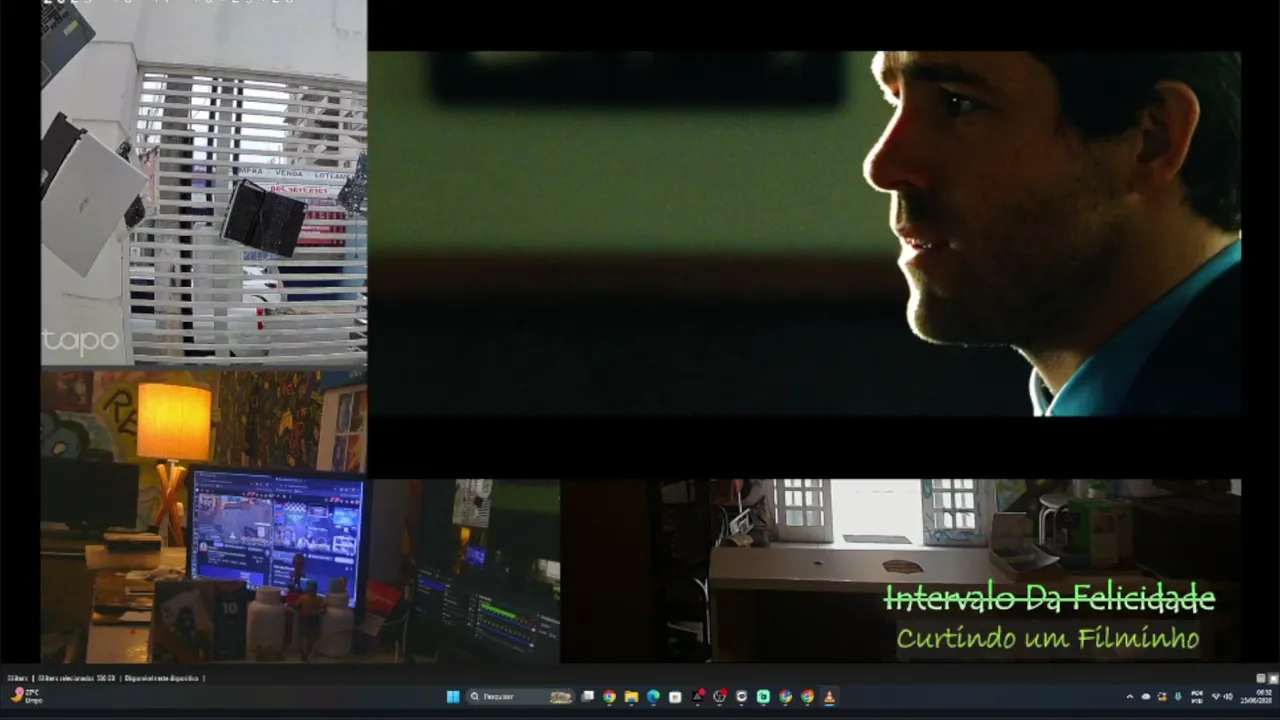
Task: Click the Tapo camera feed panel
Action: point(204,184)
